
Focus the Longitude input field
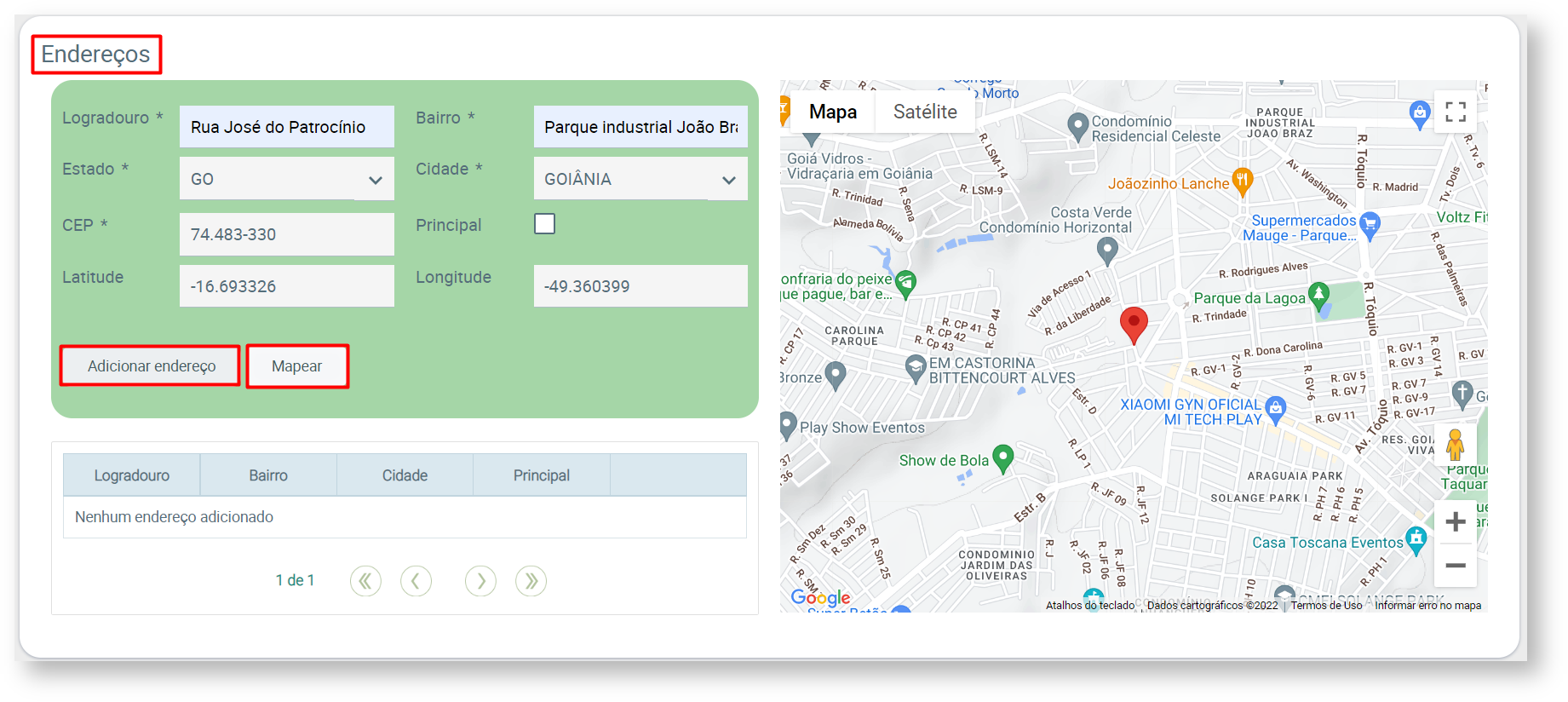point(640,286)
